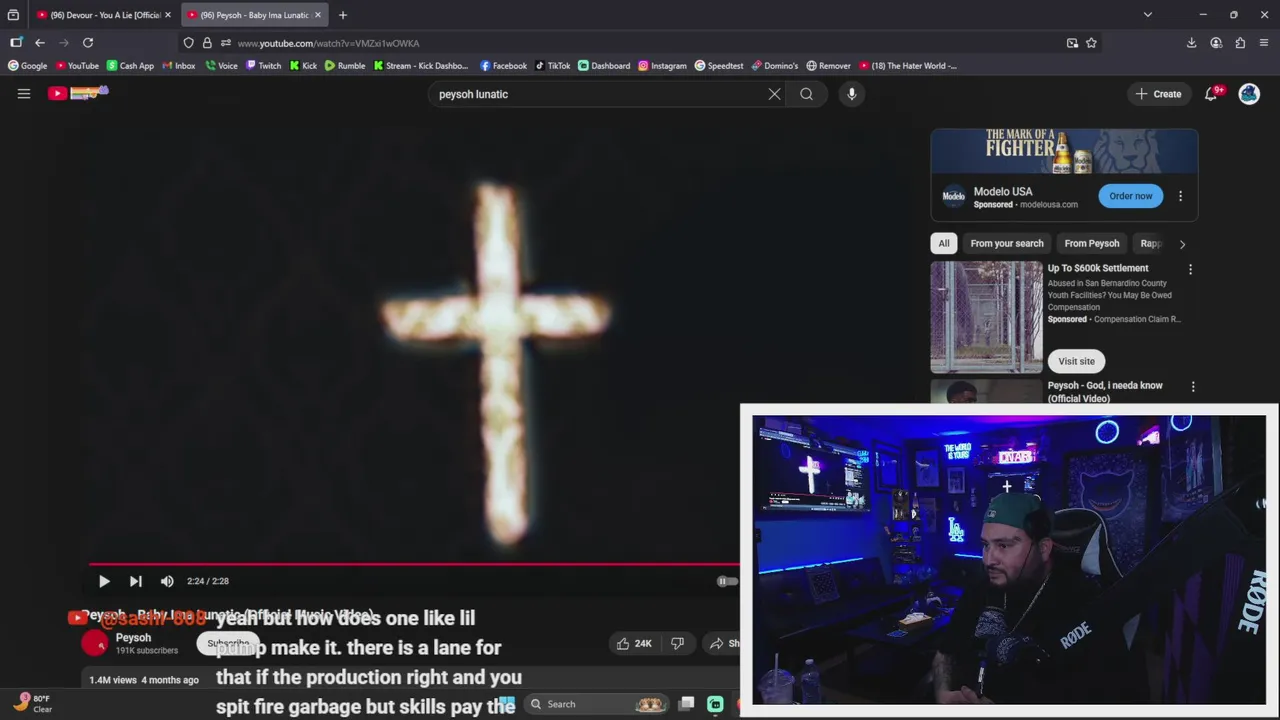Open the browser extensions icon
The image size is (1280, 720).
tap(1240, 43)
